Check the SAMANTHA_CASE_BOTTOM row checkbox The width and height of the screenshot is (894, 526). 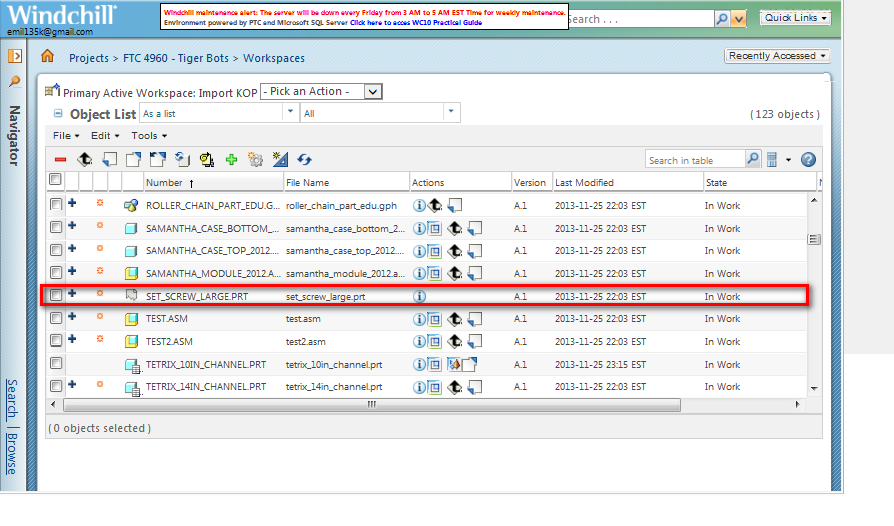(x=56, y=227)
